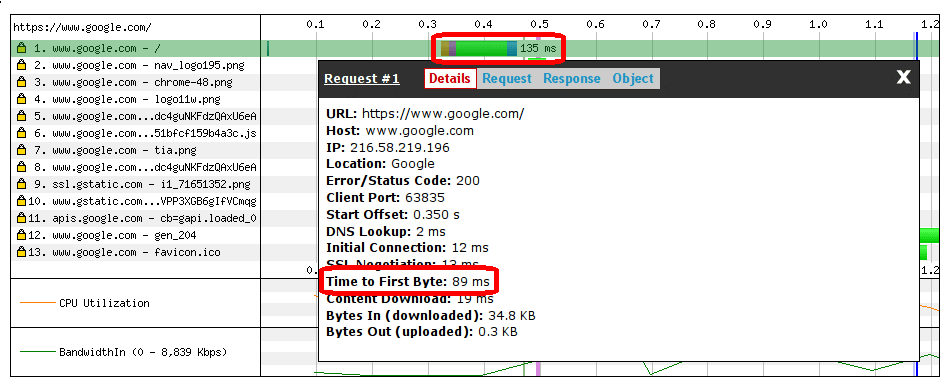Select request 8 dc4guNKFdzQAxU6eA row
The image size is (951, 391).
coord(136,167)
